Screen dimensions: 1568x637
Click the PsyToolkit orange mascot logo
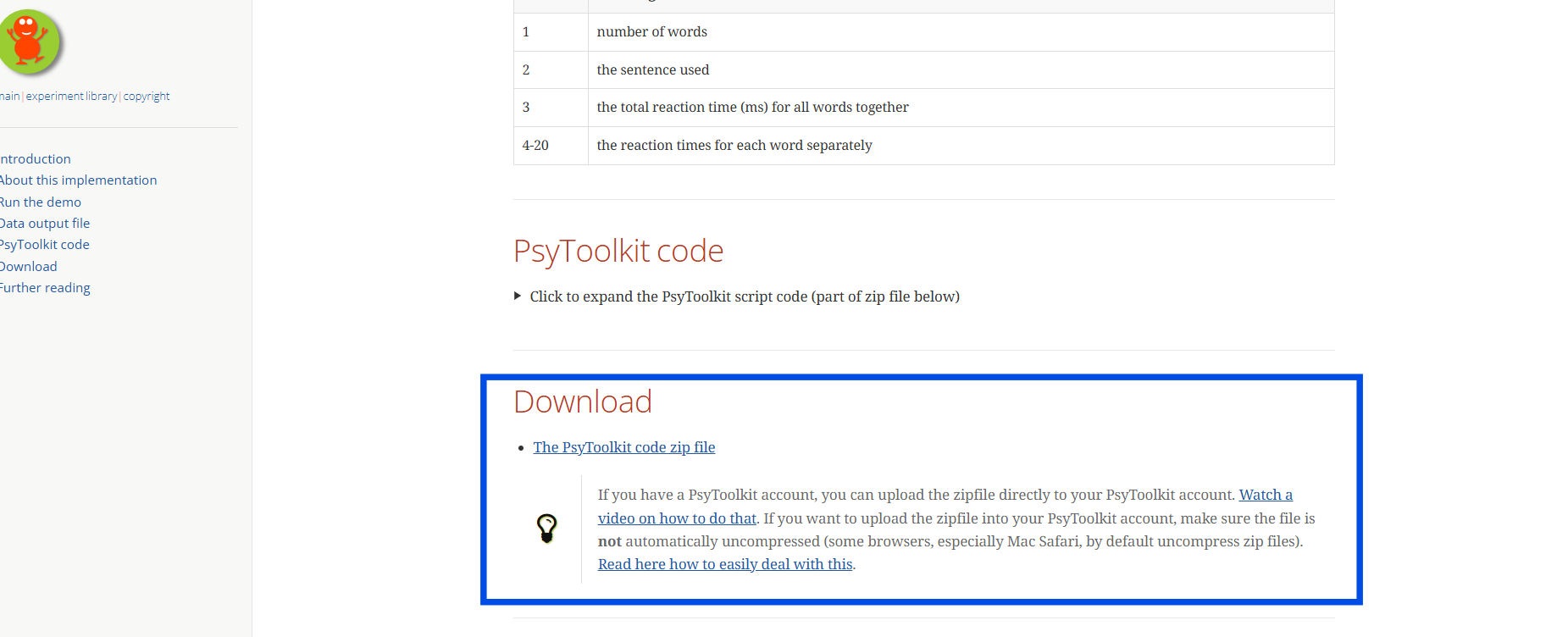(29, 41)
